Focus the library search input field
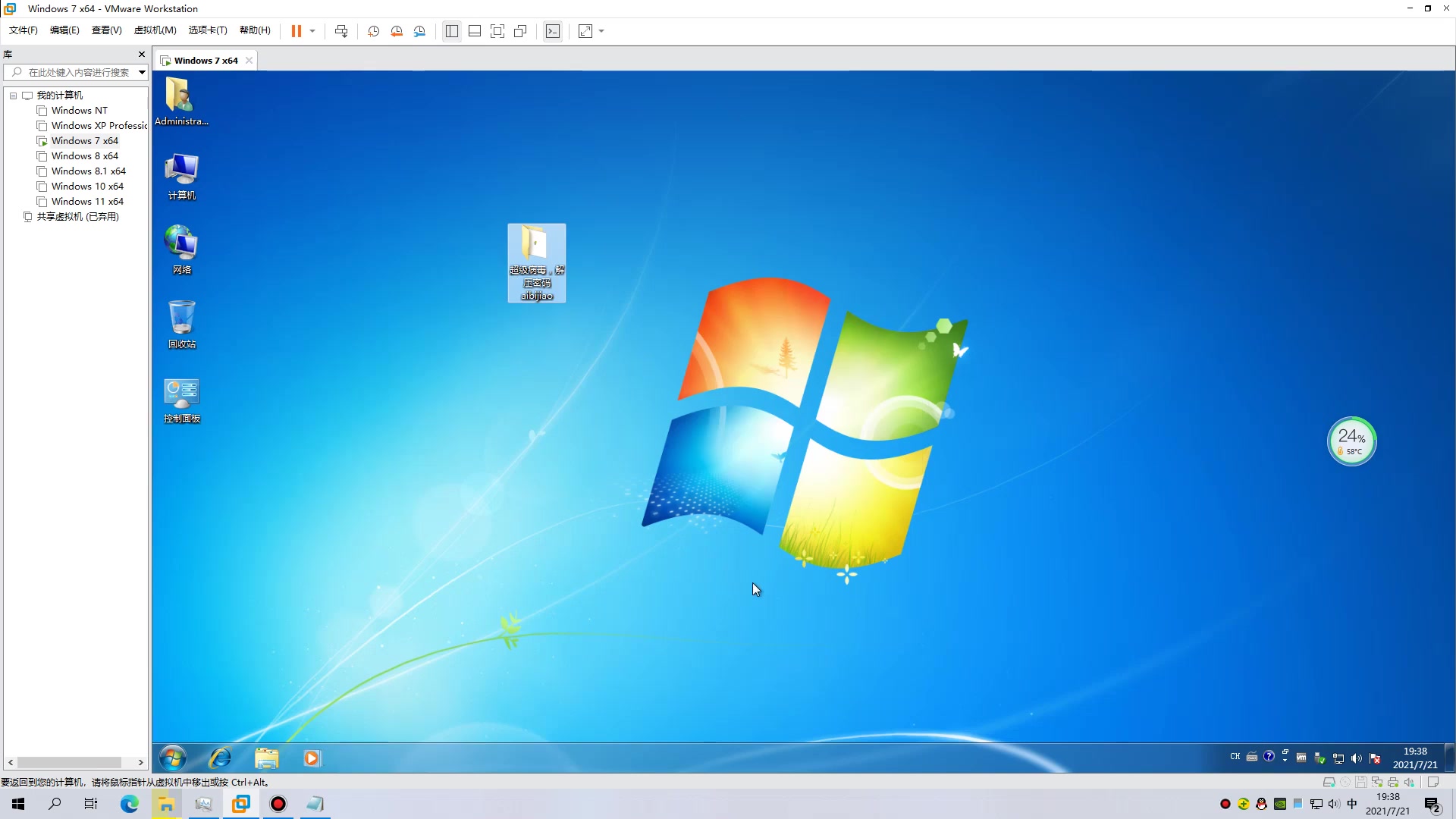The width and height of the screenshot is (1456, 819). coord(76,72)
